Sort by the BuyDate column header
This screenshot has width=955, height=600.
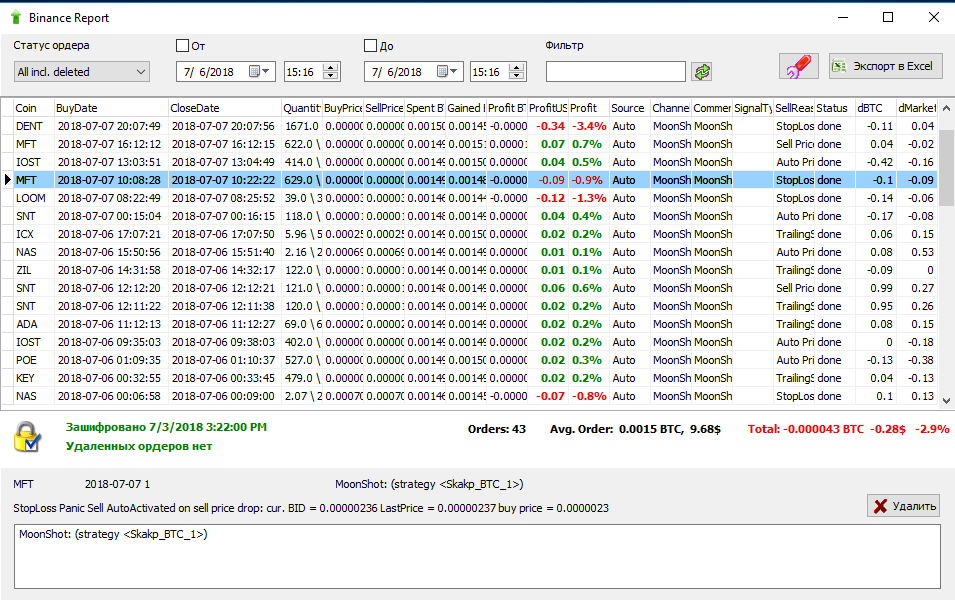111,108
